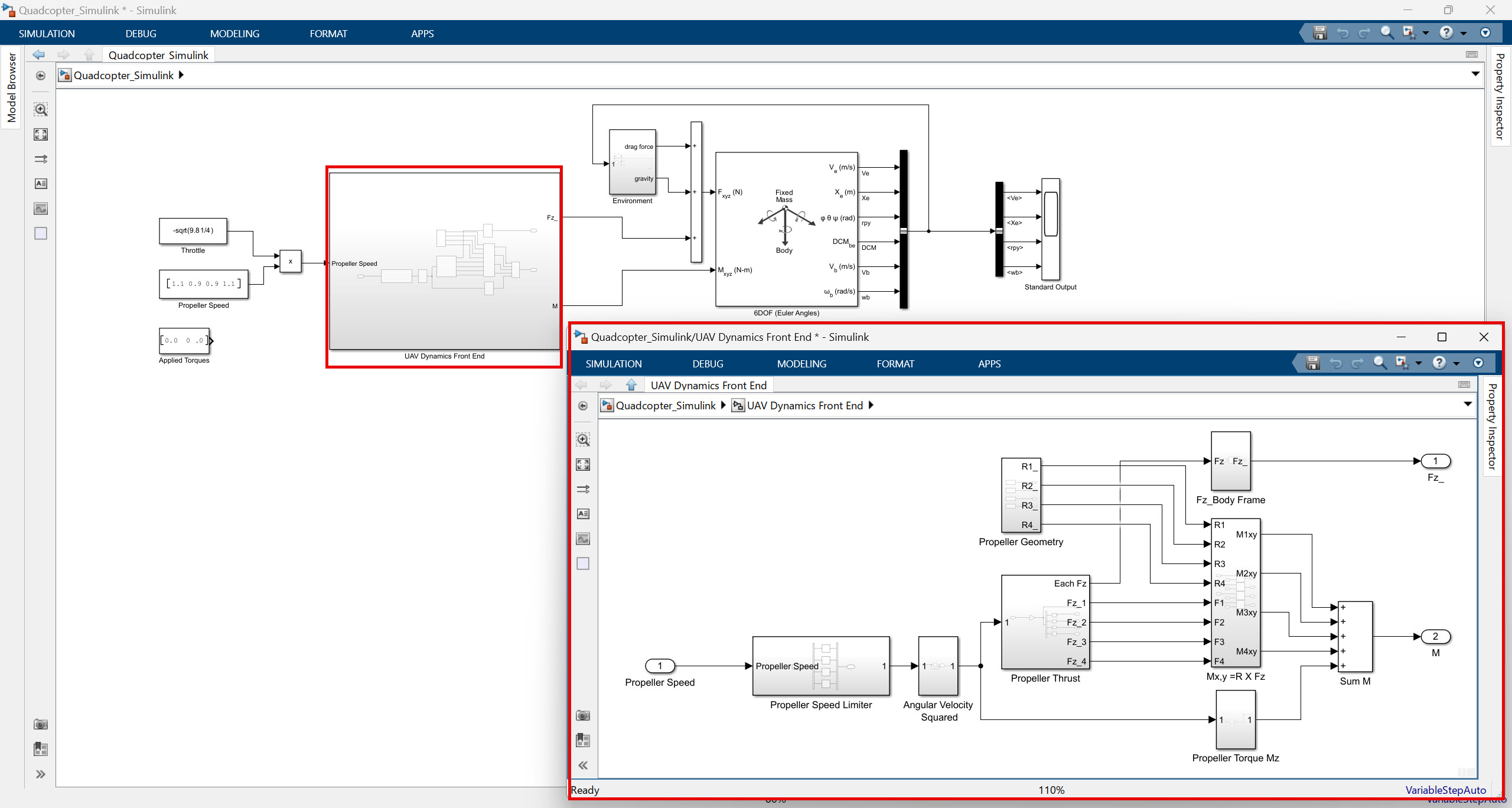Select the Propeller Speed Limiter subsystem

[x=821, y=666]
